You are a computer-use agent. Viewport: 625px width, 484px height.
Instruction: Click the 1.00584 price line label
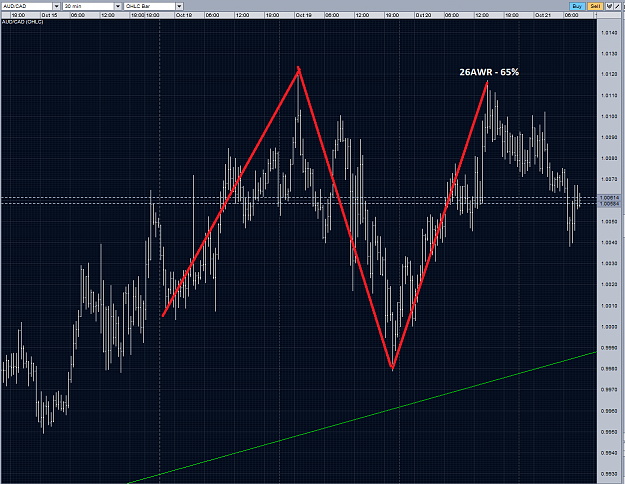(609, 204)
